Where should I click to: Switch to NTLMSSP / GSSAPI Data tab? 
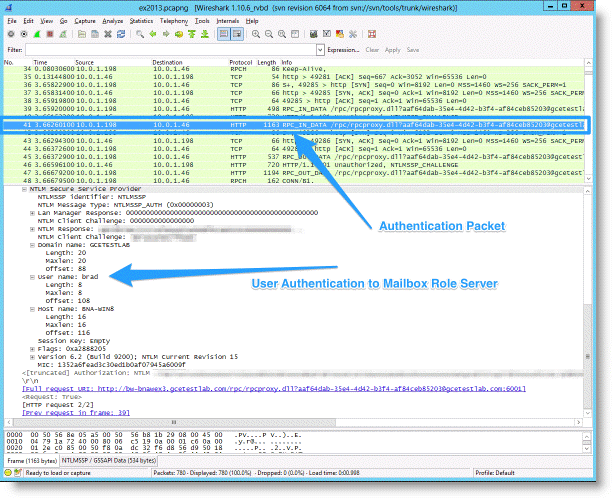[109, 461]
